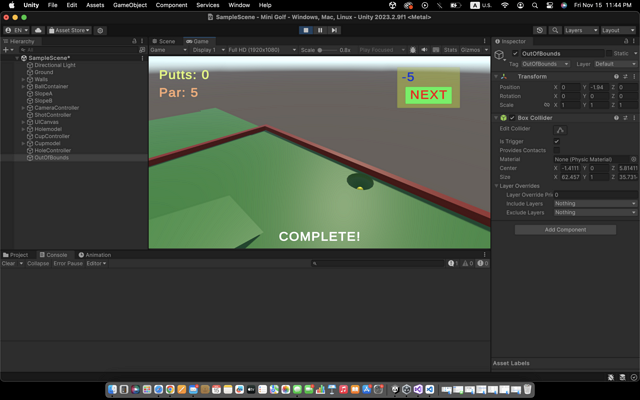Disable the Box Collider component checkbox
Image resolution: width=640 pixels, height=400 pixels.
click(x=512, y=118)
